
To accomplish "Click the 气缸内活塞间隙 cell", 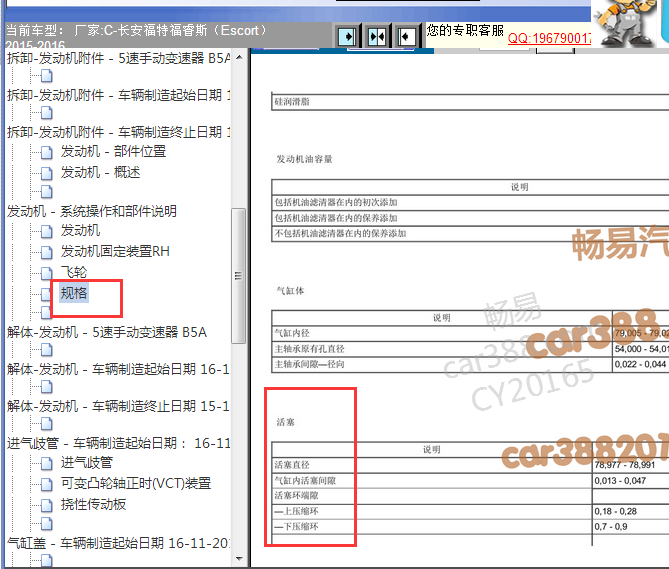I will (432, 481).
